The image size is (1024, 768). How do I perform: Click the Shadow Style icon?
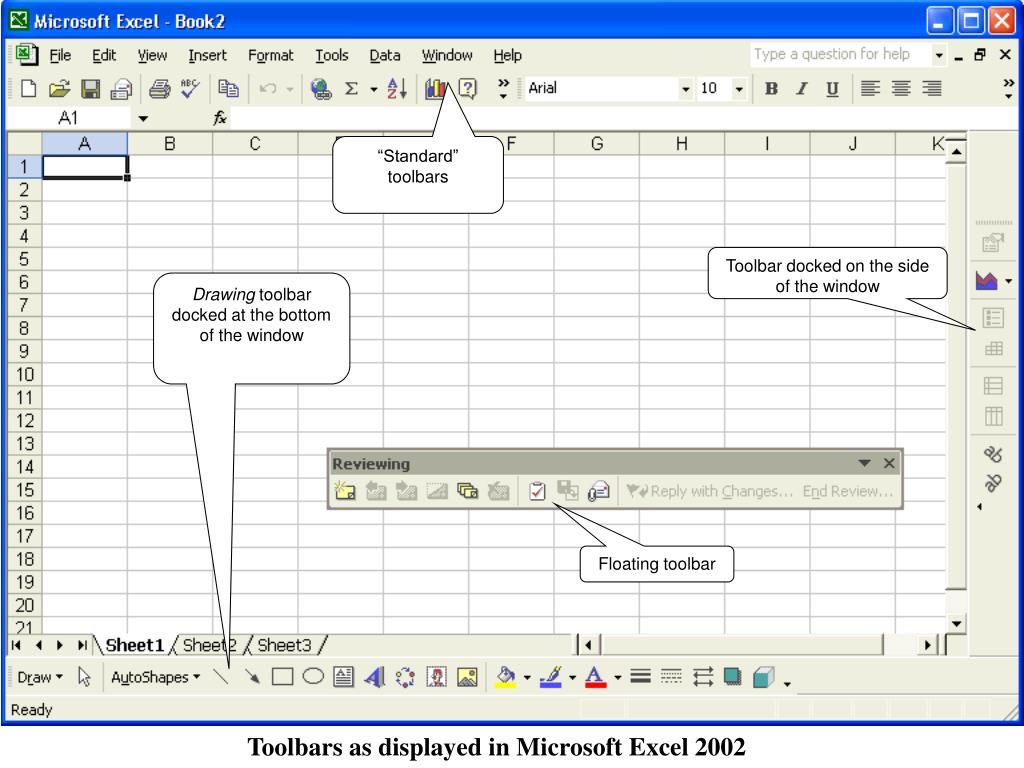[x=733, y=677]
